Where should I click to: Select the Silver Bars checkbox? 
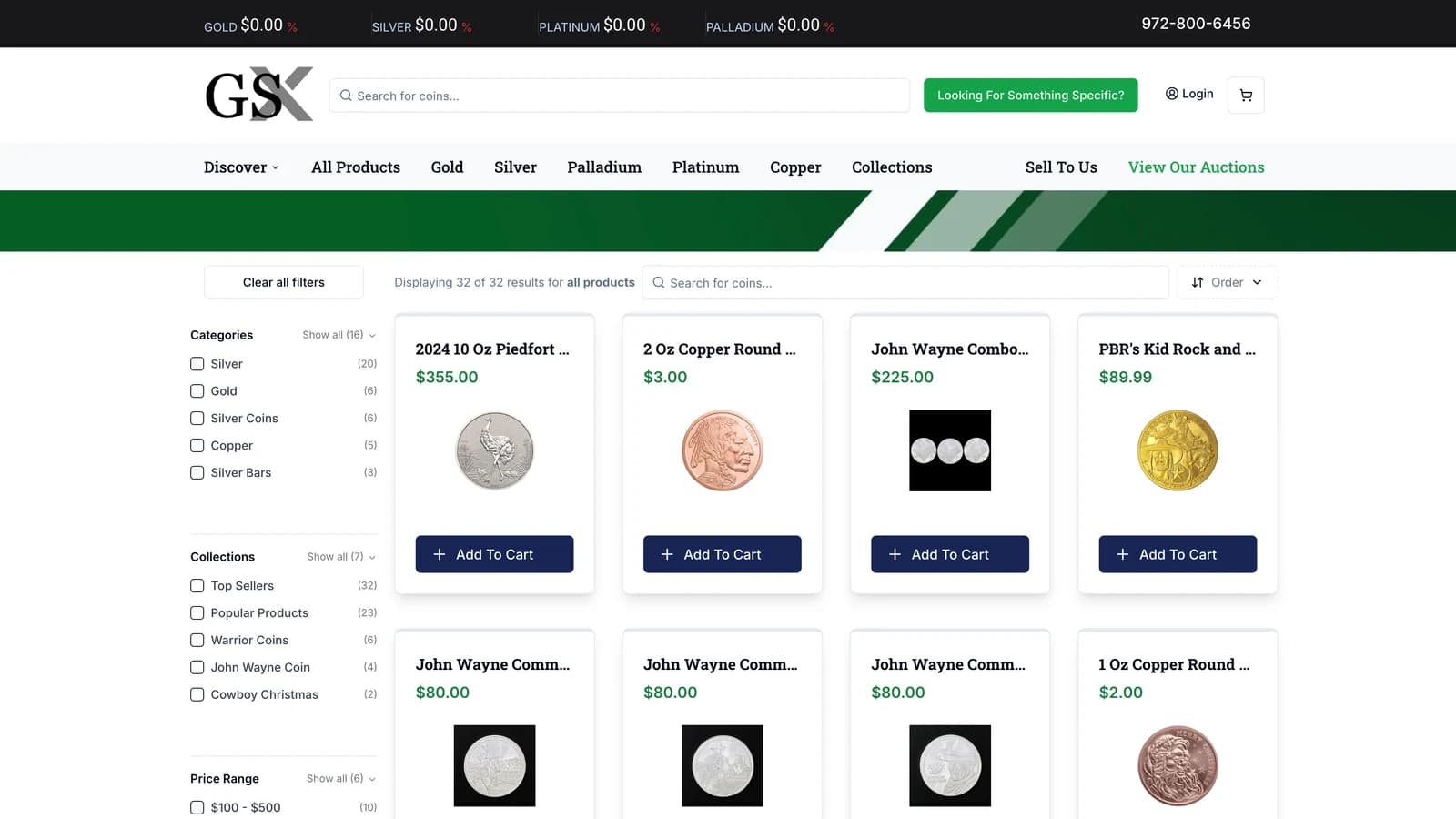coord(197,473)
